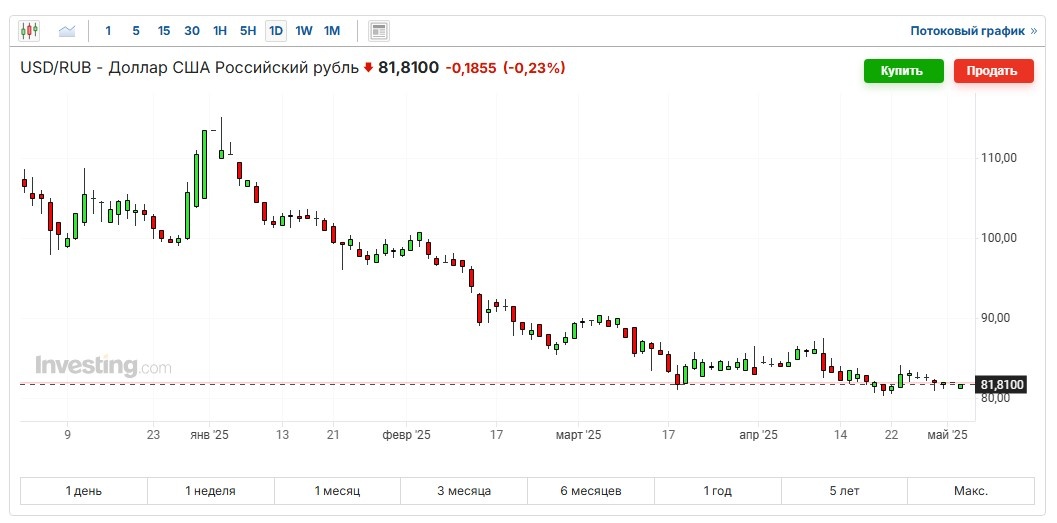Click the -0,1855 price change value
This screenshot has width=1057, height=523.
(x=471, y=67)
